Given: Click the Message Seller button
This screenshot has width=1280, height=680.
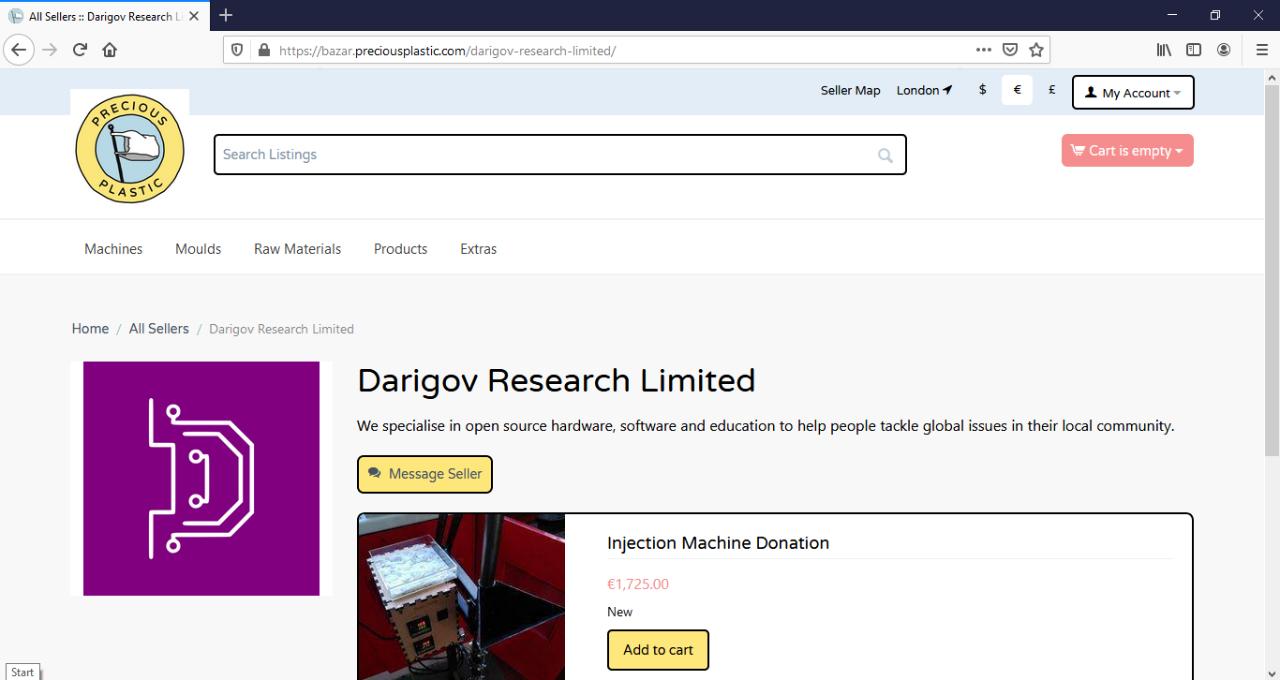Looking at the screenshot, I should 425,474.
